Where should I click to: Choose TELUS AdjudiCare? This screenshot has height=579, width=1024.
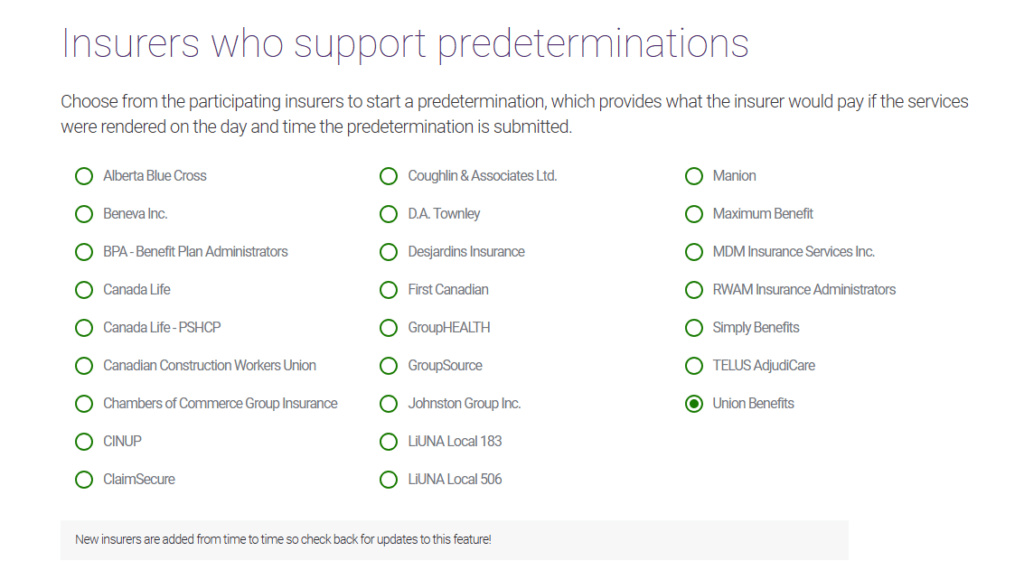coord(694,366)
